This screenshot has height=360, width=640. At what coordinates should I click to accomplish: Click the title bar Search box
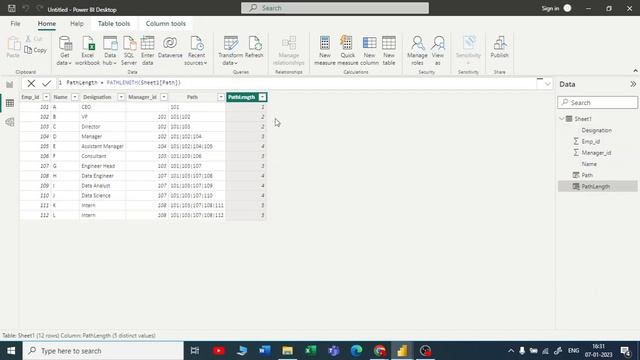(335, 8)
